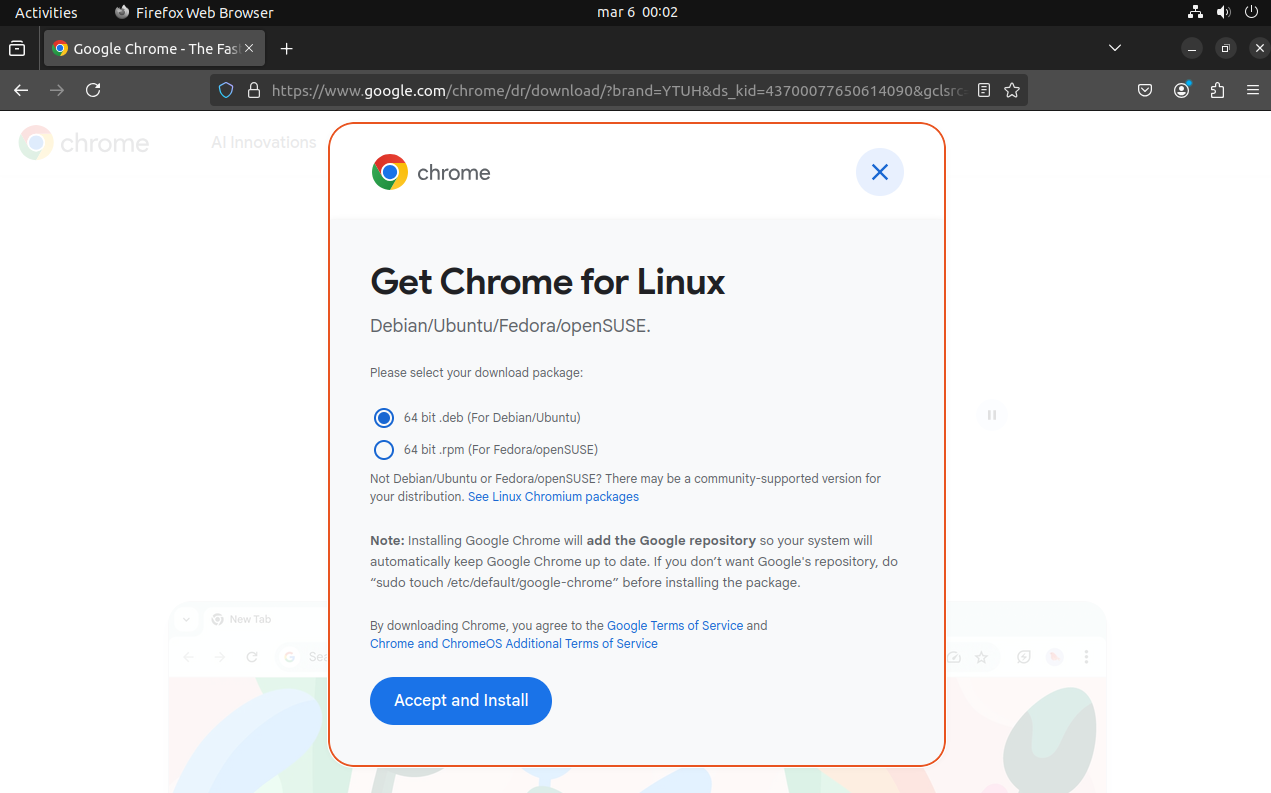Open Firefox extensions menu
The image size is (1271, 793).
(1217, 90)
